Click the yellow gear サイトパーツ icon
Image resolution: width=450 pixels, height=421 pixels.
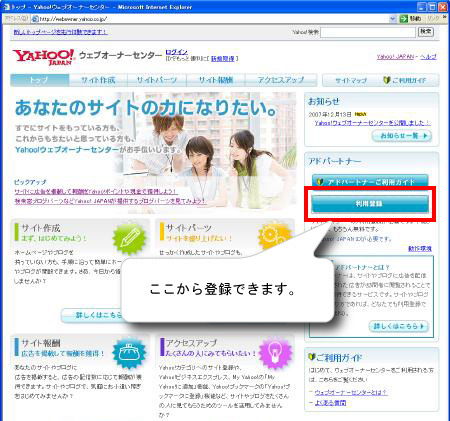point(275,236)
